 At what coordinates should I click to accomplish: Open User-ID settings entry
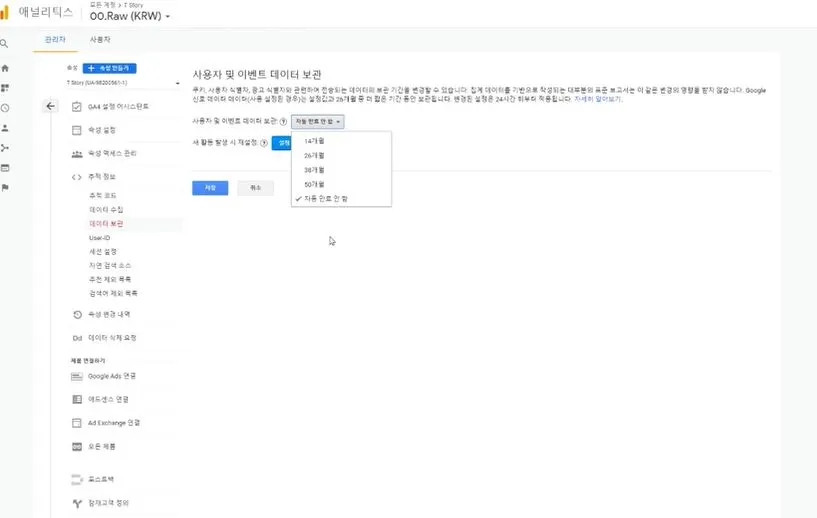100,238
